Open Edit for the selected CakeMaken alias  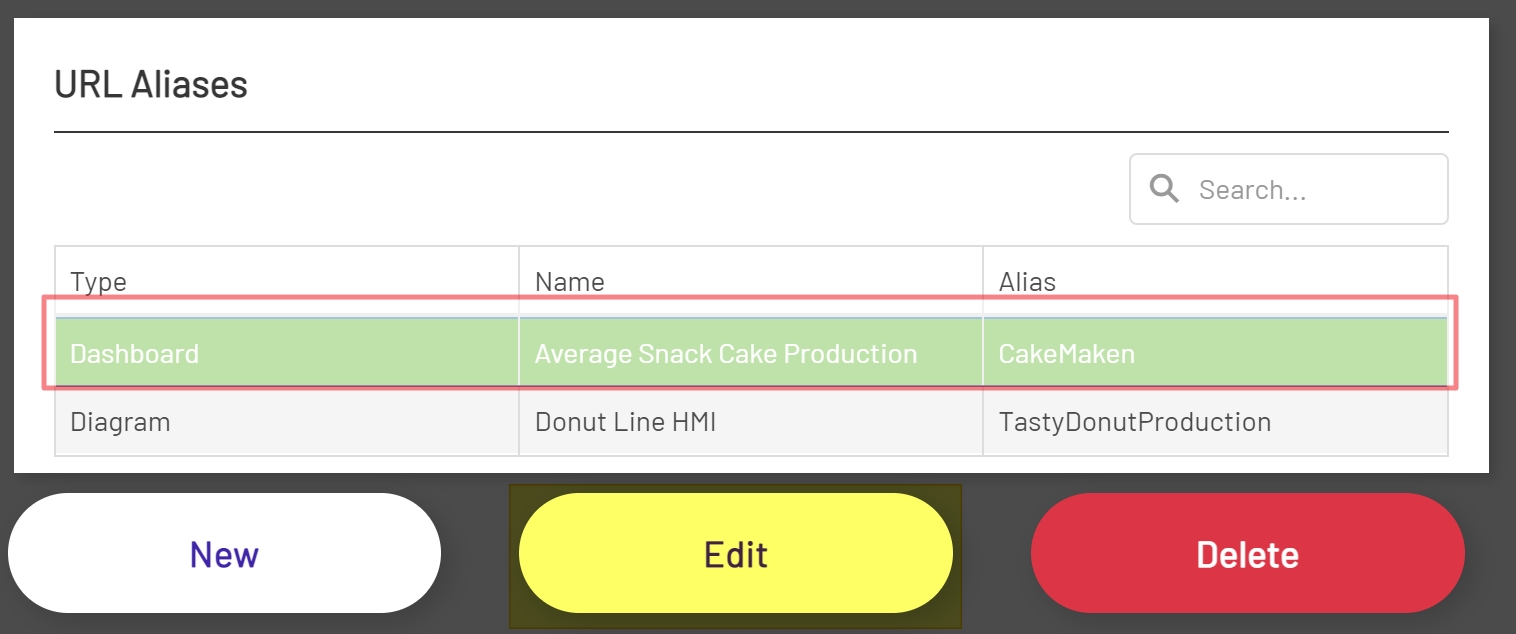point(735,553)
